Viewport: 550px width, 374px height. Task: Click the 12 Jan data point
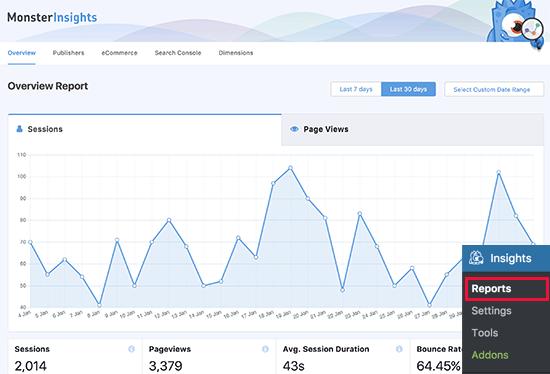[169, 220]
